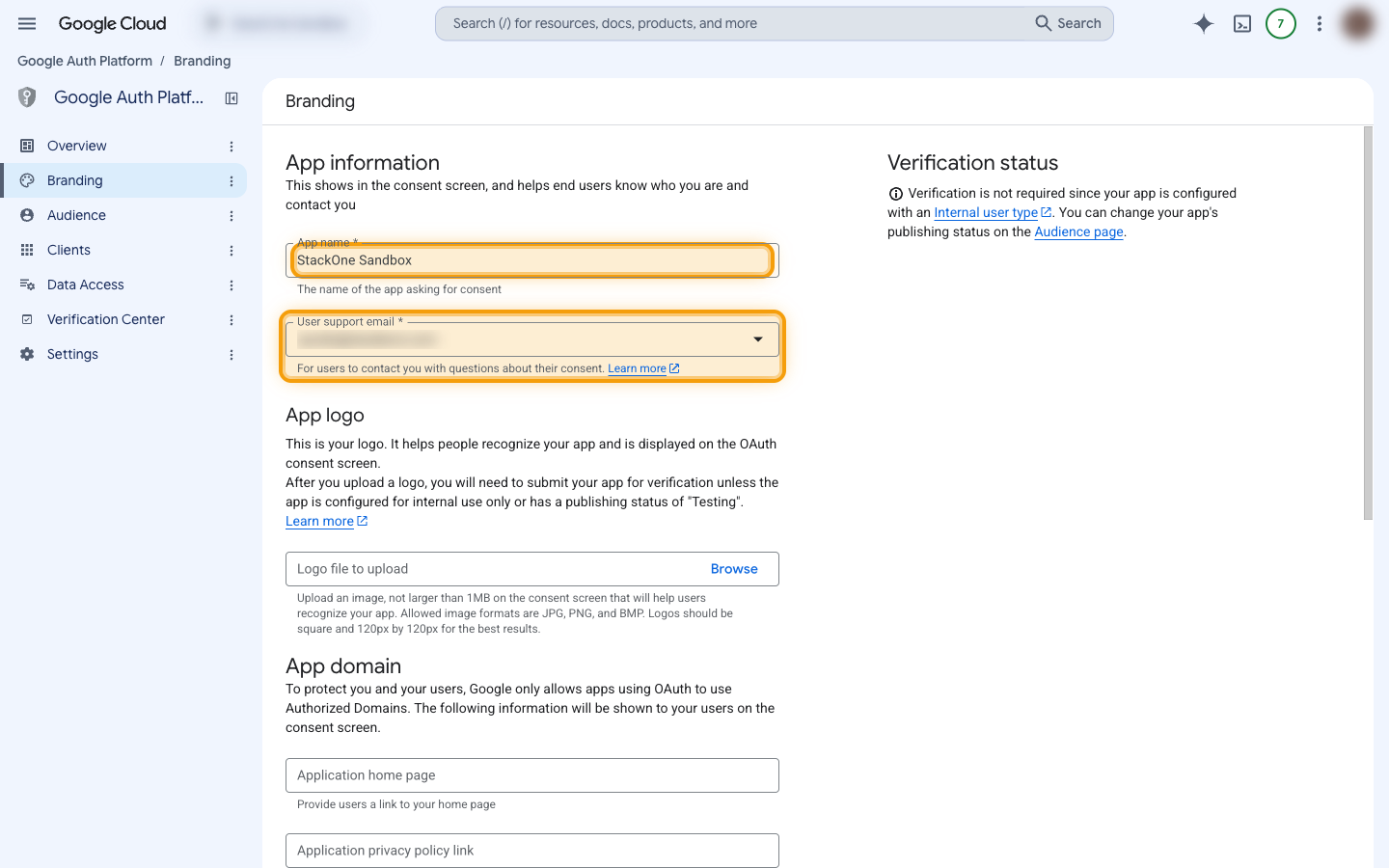Click the Branding palette icon
This screenshot has width=1389, height=868.
tap(27, 180)
